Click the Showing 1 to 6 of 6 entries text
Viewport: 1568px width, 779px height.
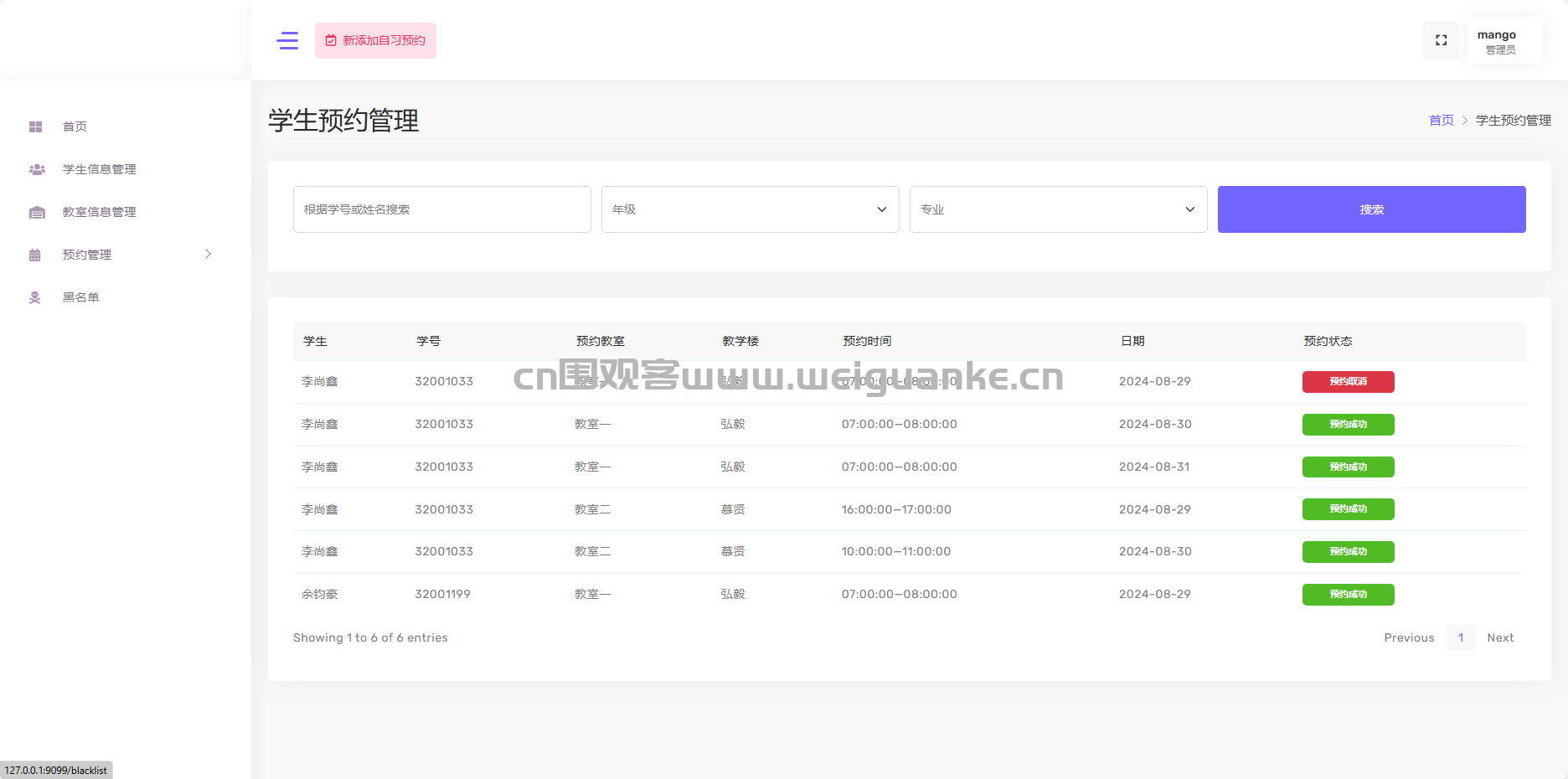click(370, 637)
